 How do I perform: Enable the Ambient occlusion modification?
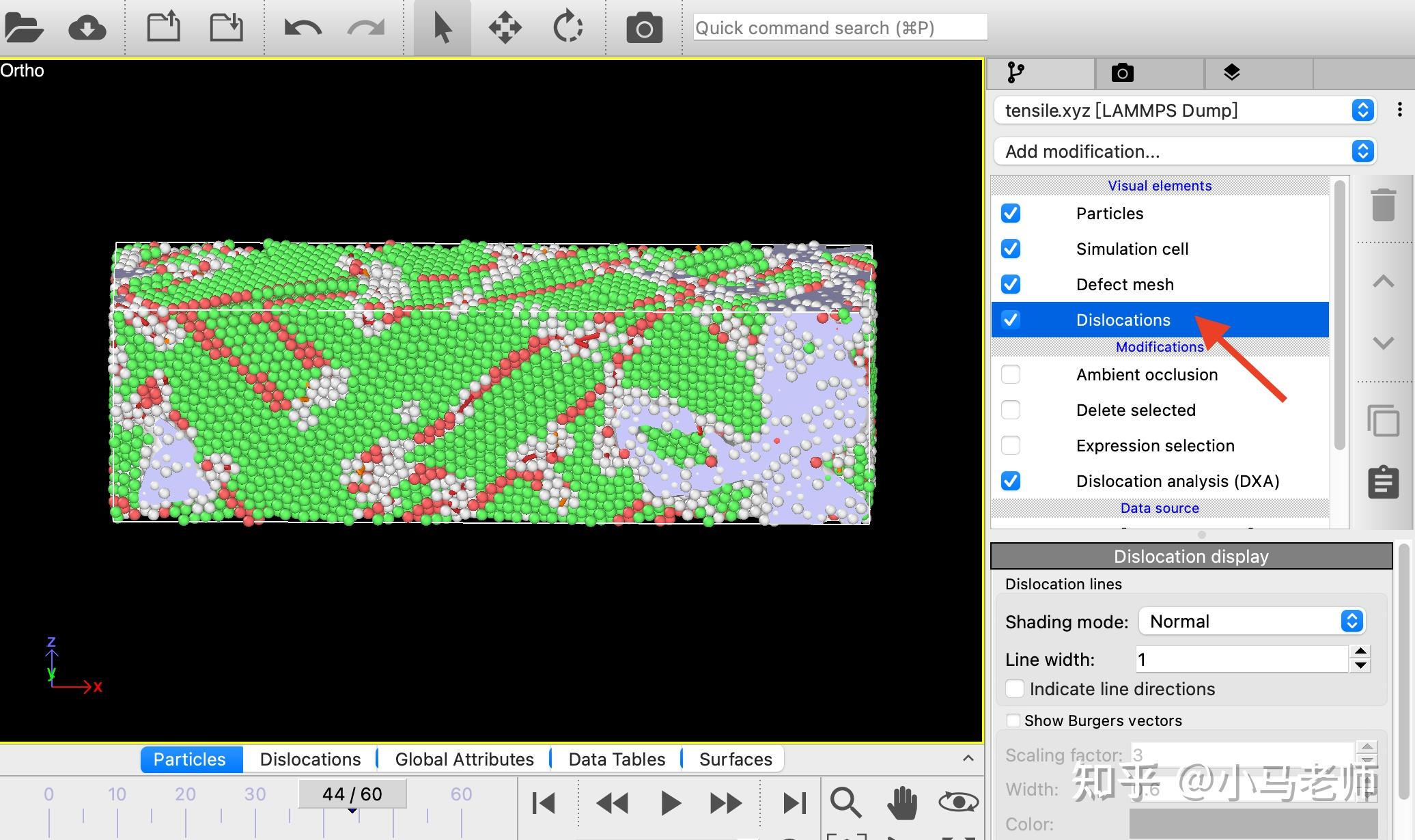coord(1011,374)
